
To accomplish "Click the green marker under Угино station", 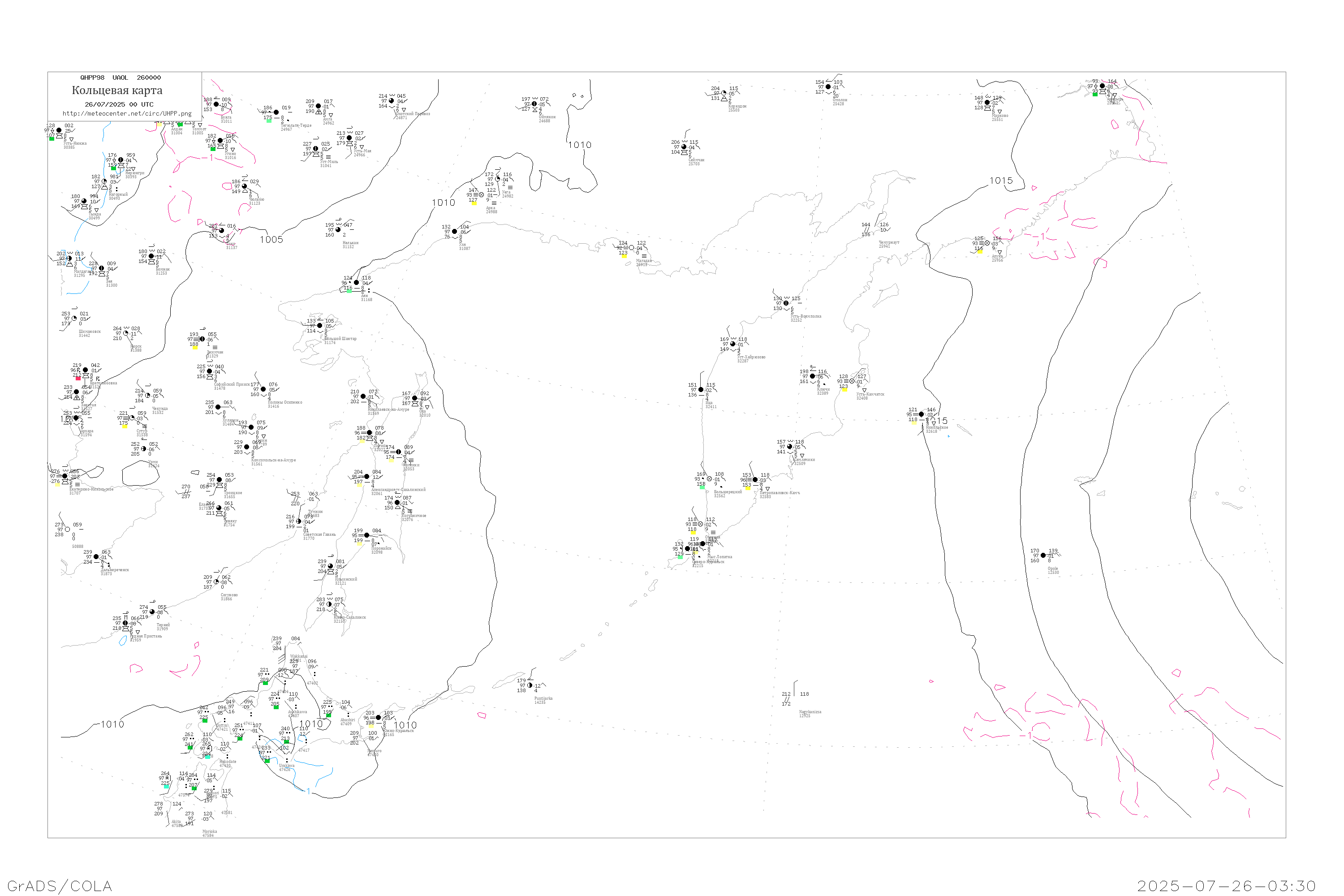I will click(213, 149).
